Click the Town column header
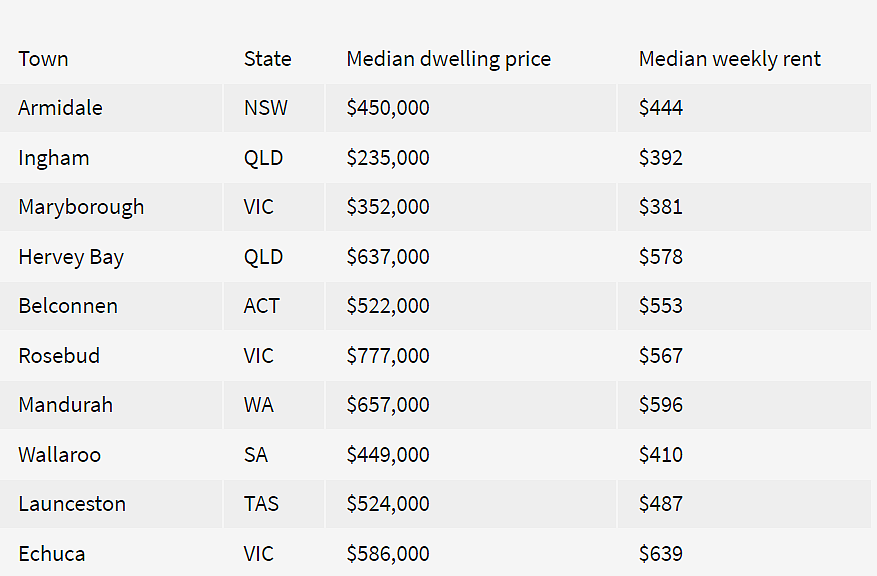877x576 pixels. point(43,59)
